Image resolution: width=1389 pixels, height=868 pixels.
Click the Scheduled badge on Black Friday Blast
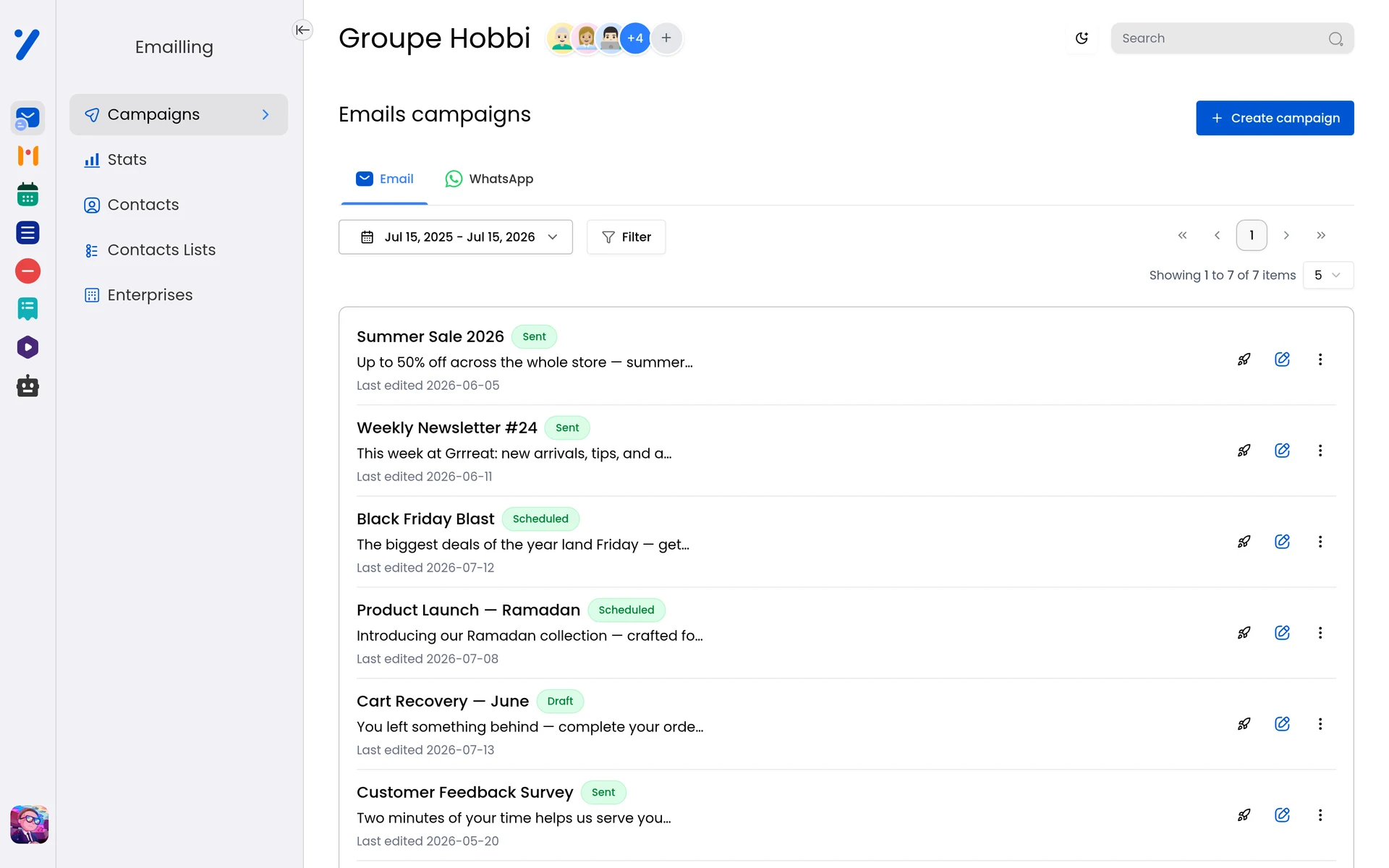(540, 519)
